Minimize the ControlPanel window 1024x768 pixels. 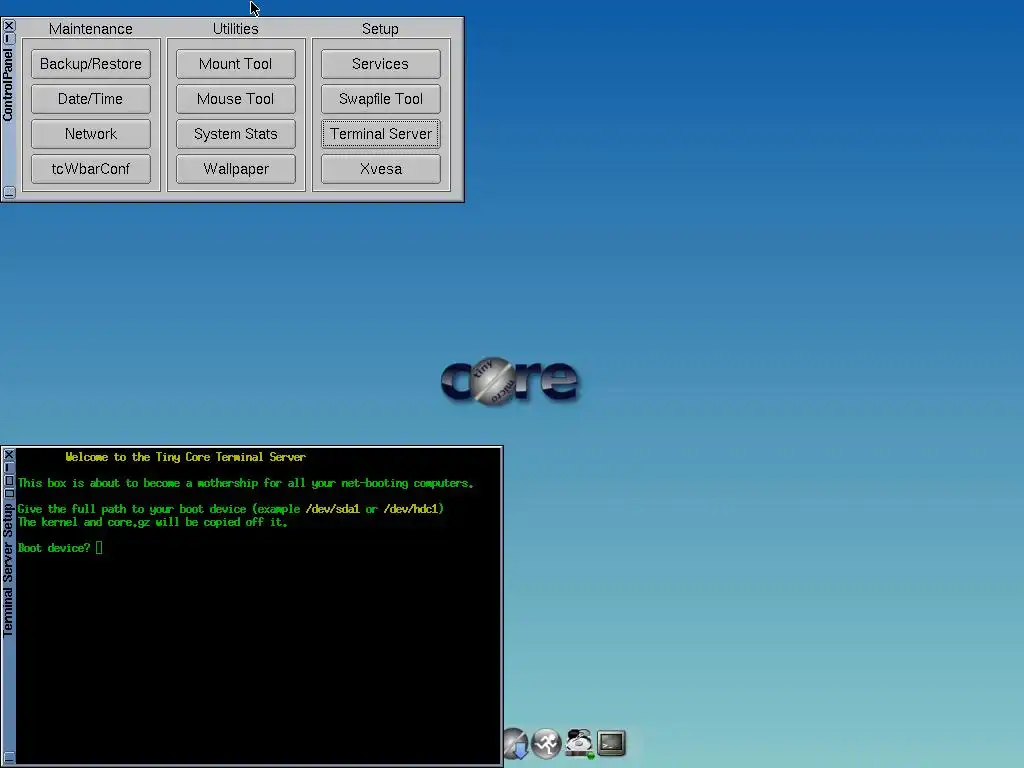pos(8,39)
